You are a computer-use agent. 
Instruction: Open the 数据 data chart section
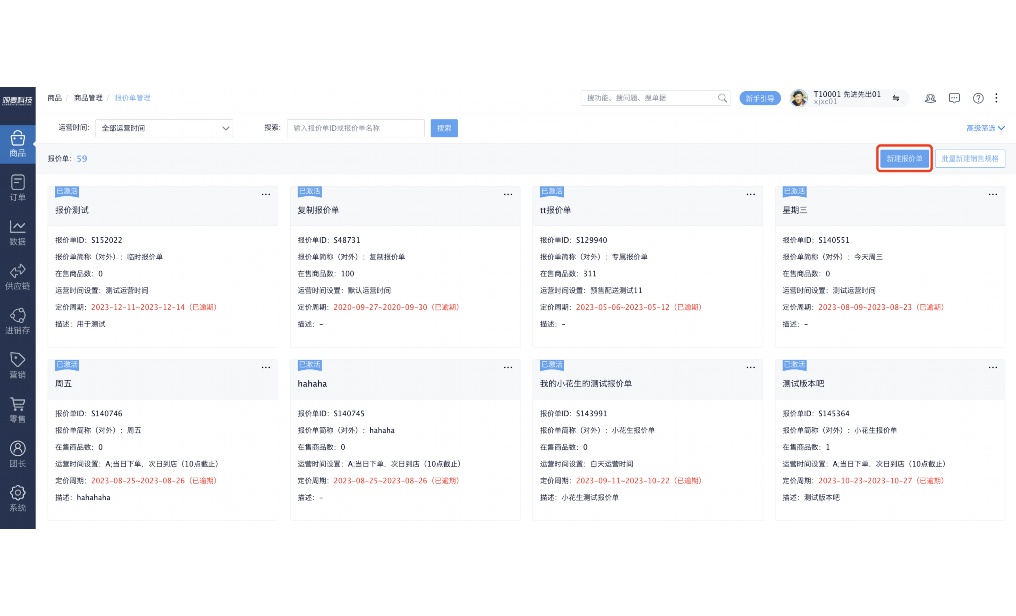(17, 233)
